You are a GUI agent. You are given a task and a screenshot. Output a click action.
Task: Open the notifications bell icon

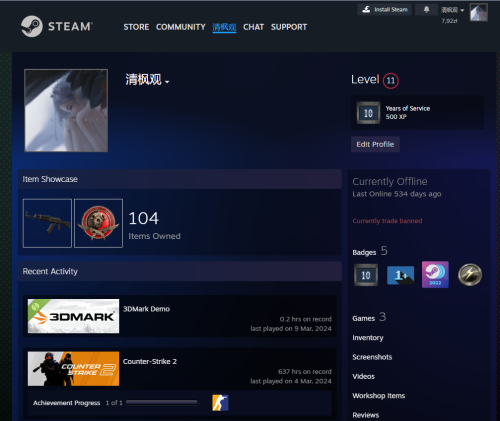[426, 9]
